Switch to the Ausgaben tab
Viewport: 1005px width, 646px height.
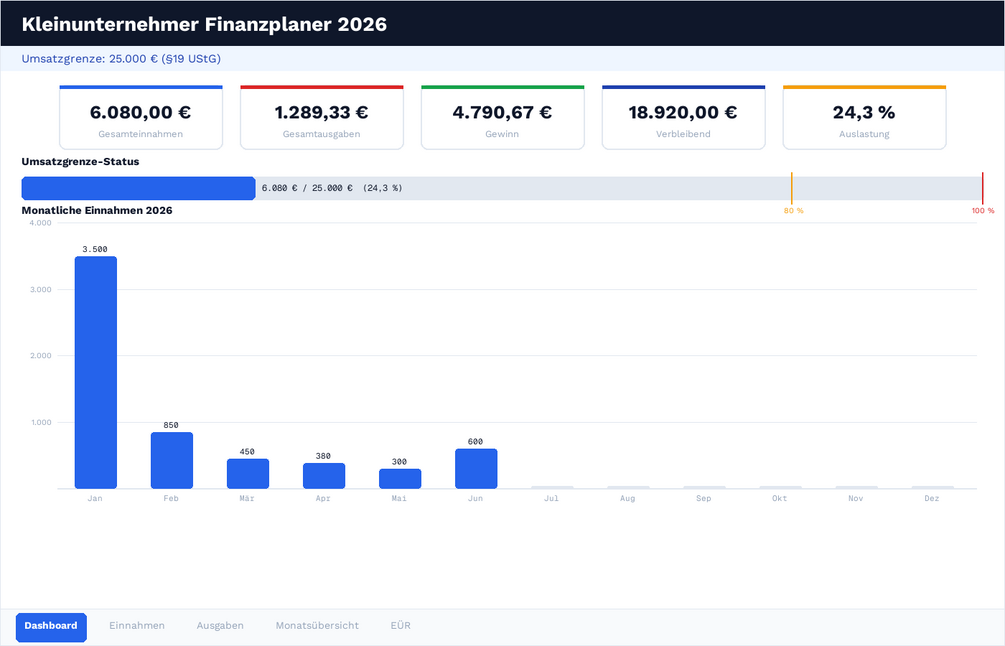click(220, 625)
